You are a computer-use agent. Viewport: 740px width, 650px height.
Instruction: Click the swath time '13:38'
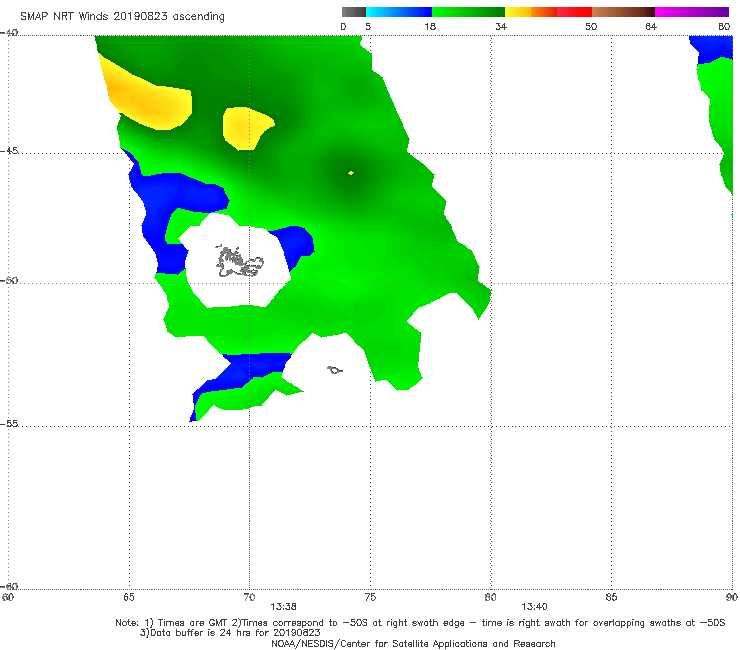click(283, 607)
